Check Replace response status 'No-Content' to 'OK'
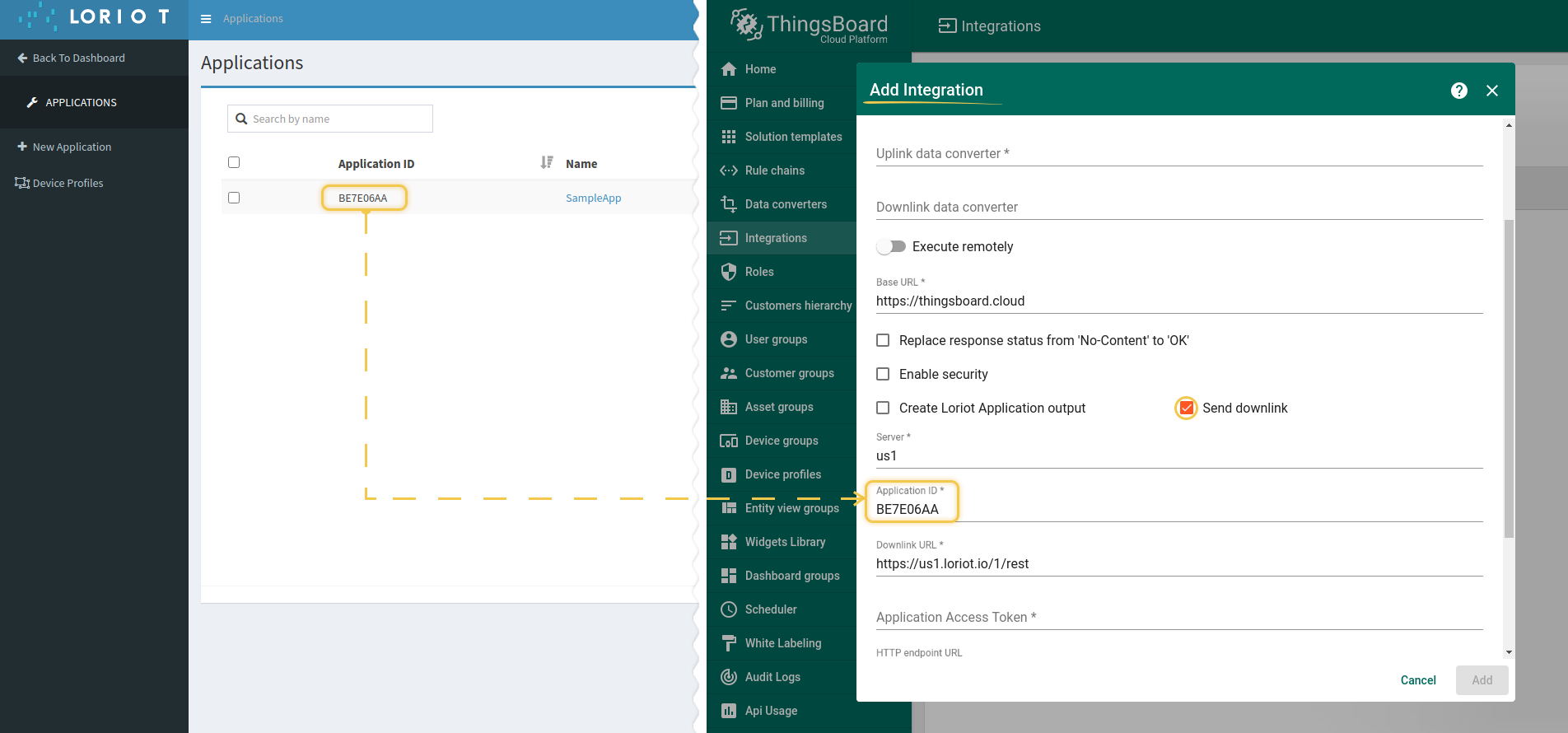Viewport: 1568px width, 733px height. [x=883, y=340]
